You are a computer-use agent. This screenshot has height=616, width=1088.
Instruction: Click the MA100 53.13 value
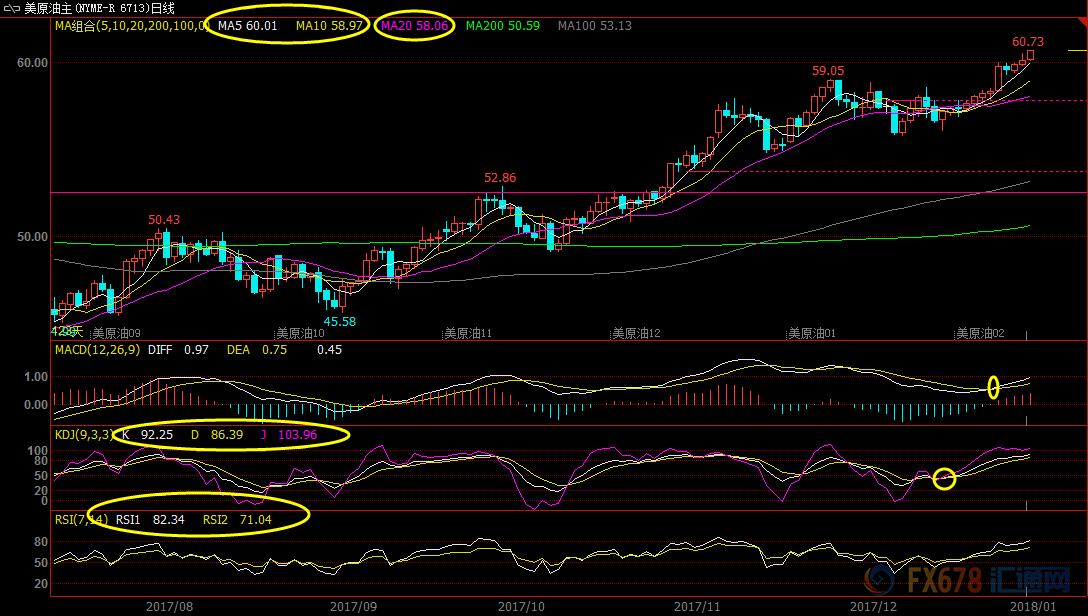595,26
